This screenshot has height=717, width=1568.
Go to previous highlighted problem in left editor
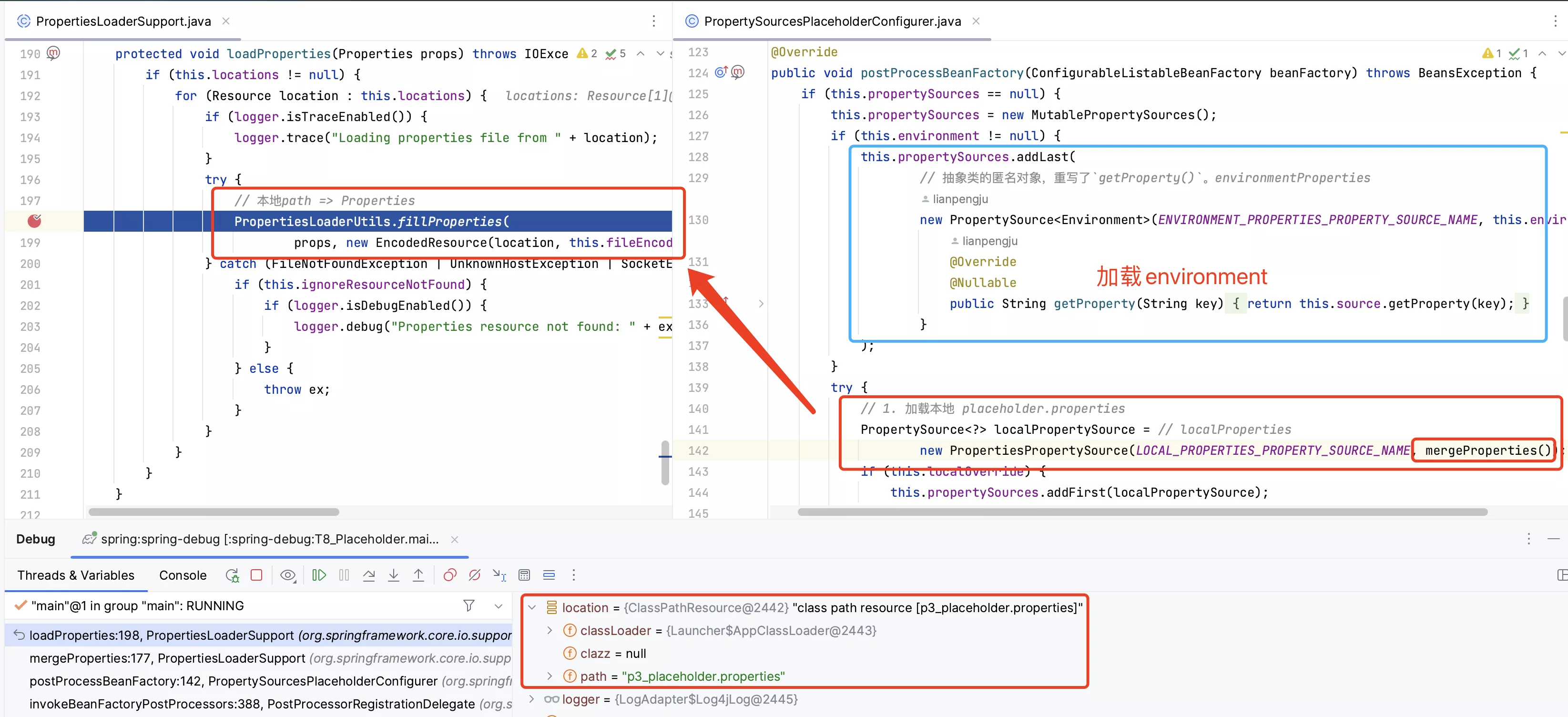(x=641, y=53)
